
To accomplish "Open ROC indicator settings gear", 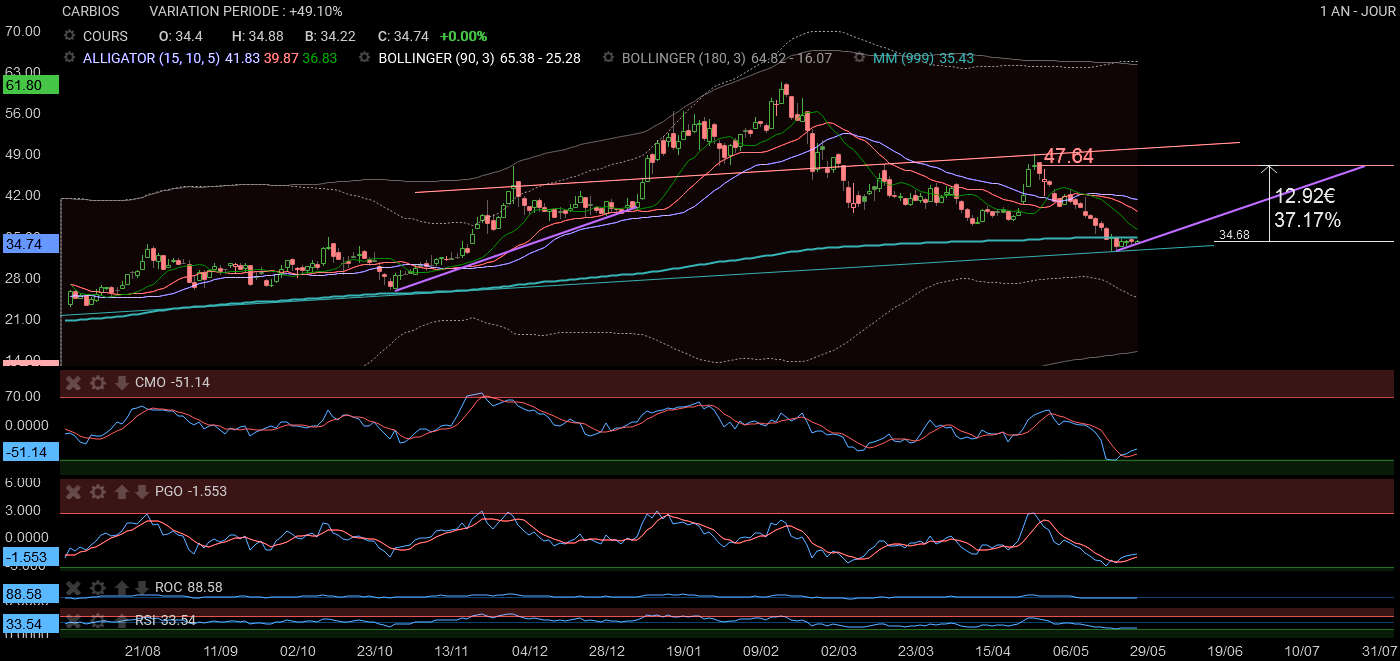I will pyautogui.click(x=97, y=587).
